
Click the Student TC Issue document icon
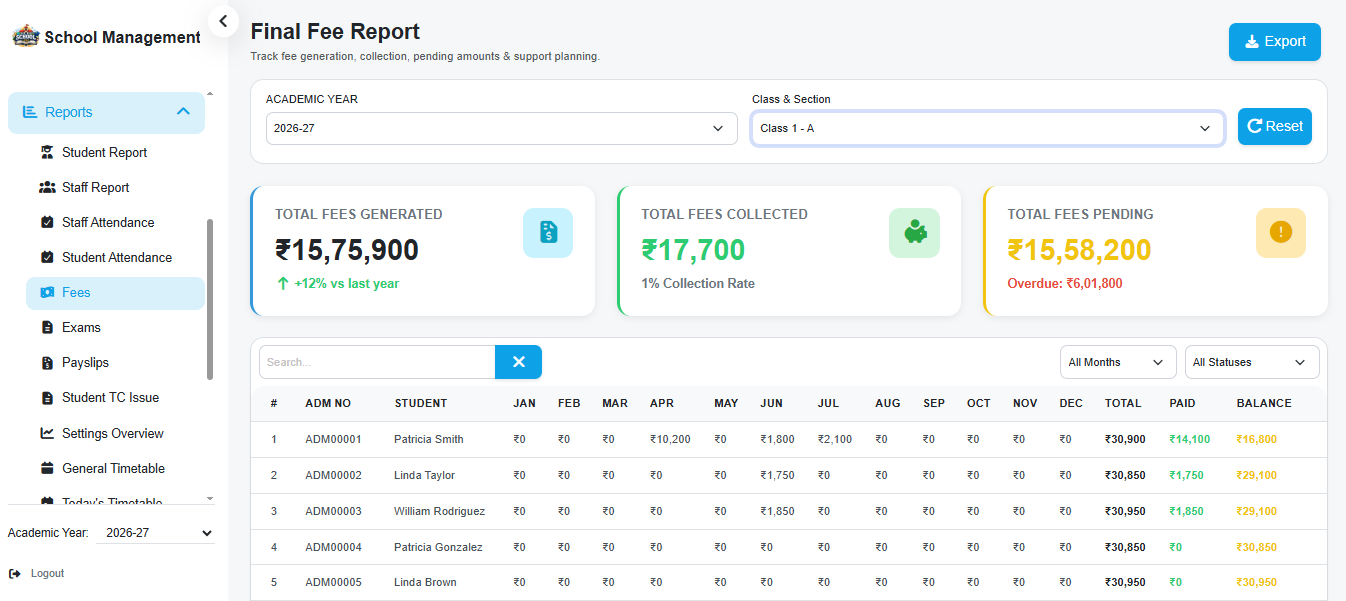point(47,397)
